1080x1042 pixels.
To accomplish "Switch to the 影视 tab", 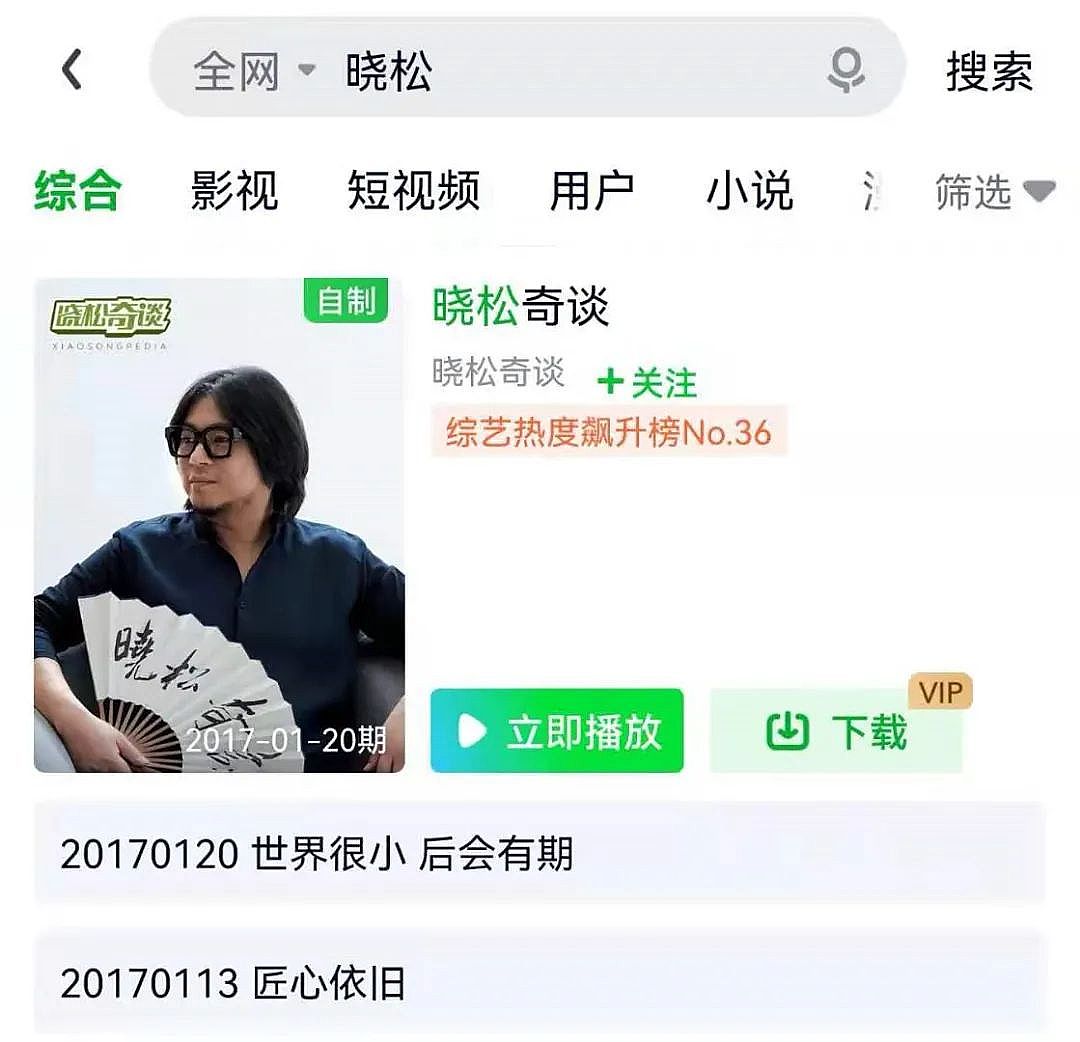I will pyautogui.click(x=234, y=191).
